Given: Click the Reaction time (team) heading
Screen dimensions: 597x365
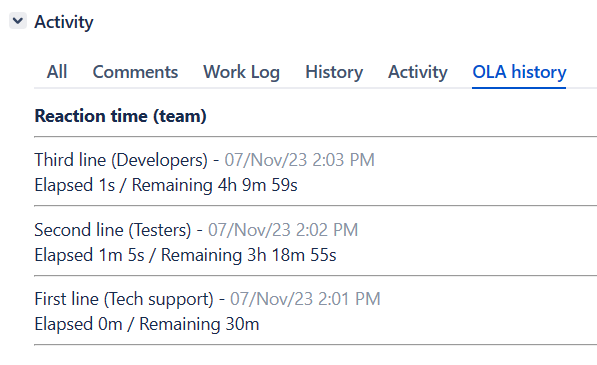Looking at the screenshot, I should point(120,116).
